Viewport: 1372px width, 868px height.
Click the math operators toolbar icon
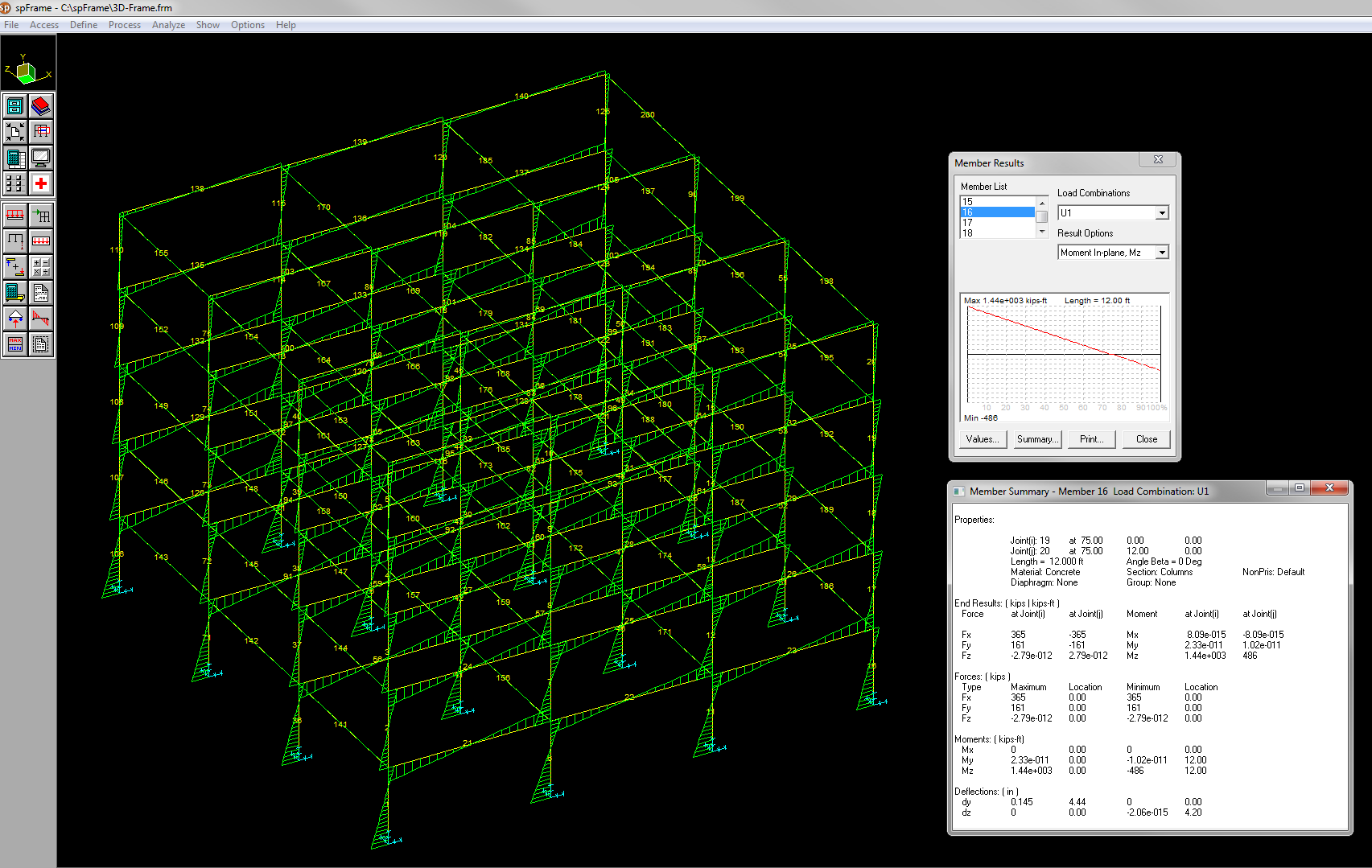tap(41, 266)
